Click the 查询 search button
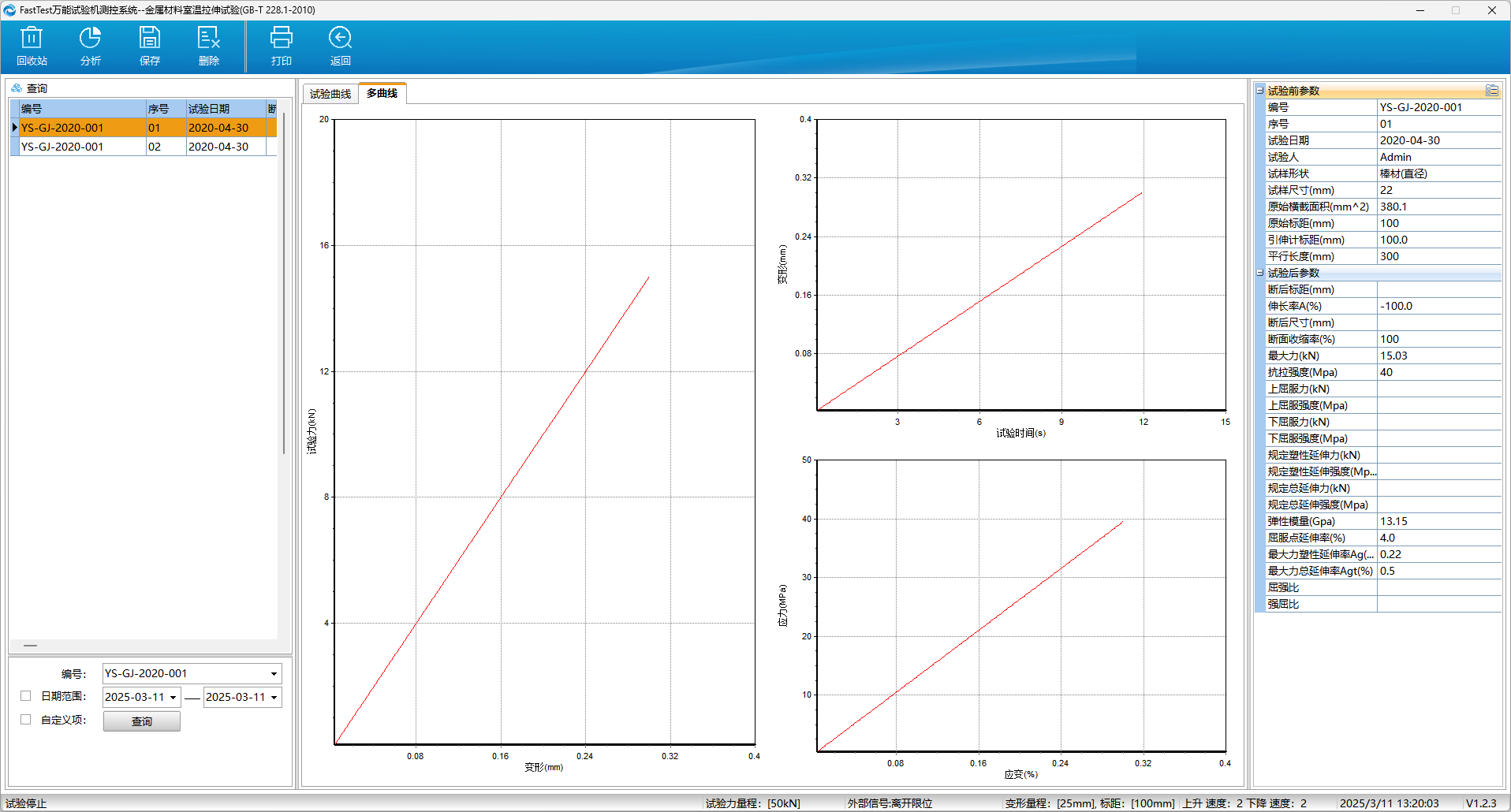 pos(142,721)
